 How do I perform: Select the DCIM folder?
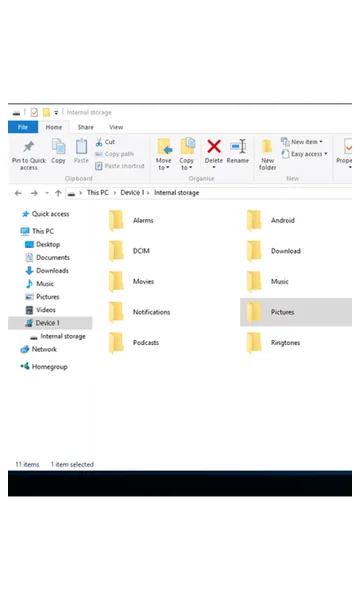coord(129,251)
